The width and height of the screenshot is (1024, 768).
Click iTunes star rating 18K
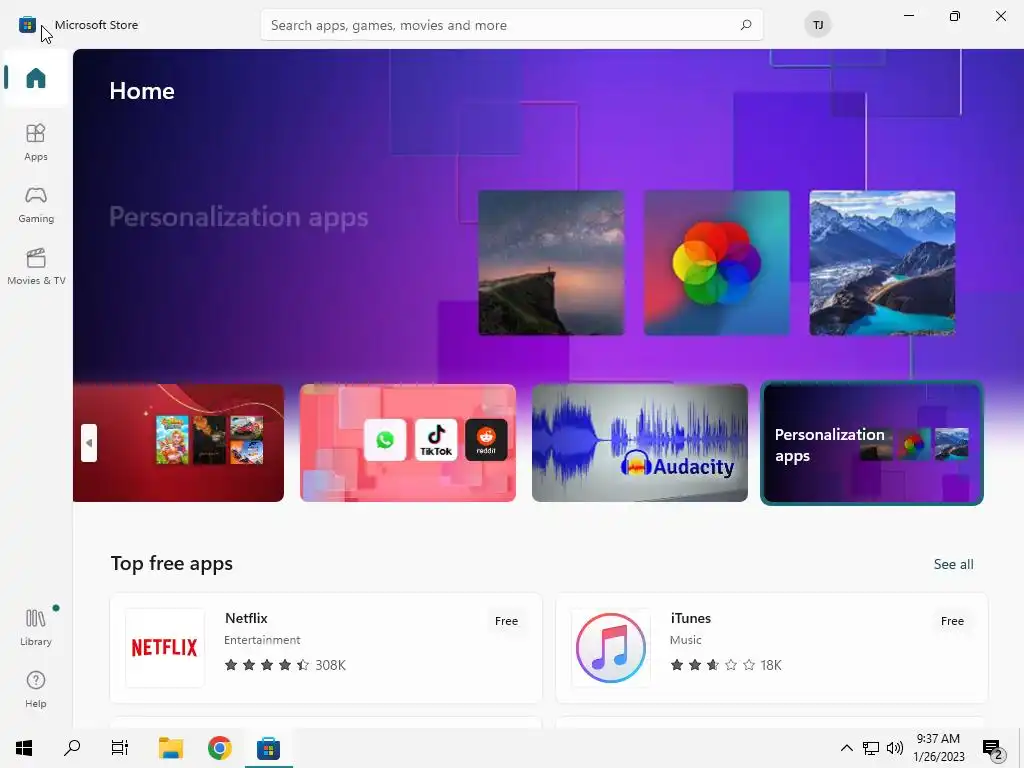726,665
